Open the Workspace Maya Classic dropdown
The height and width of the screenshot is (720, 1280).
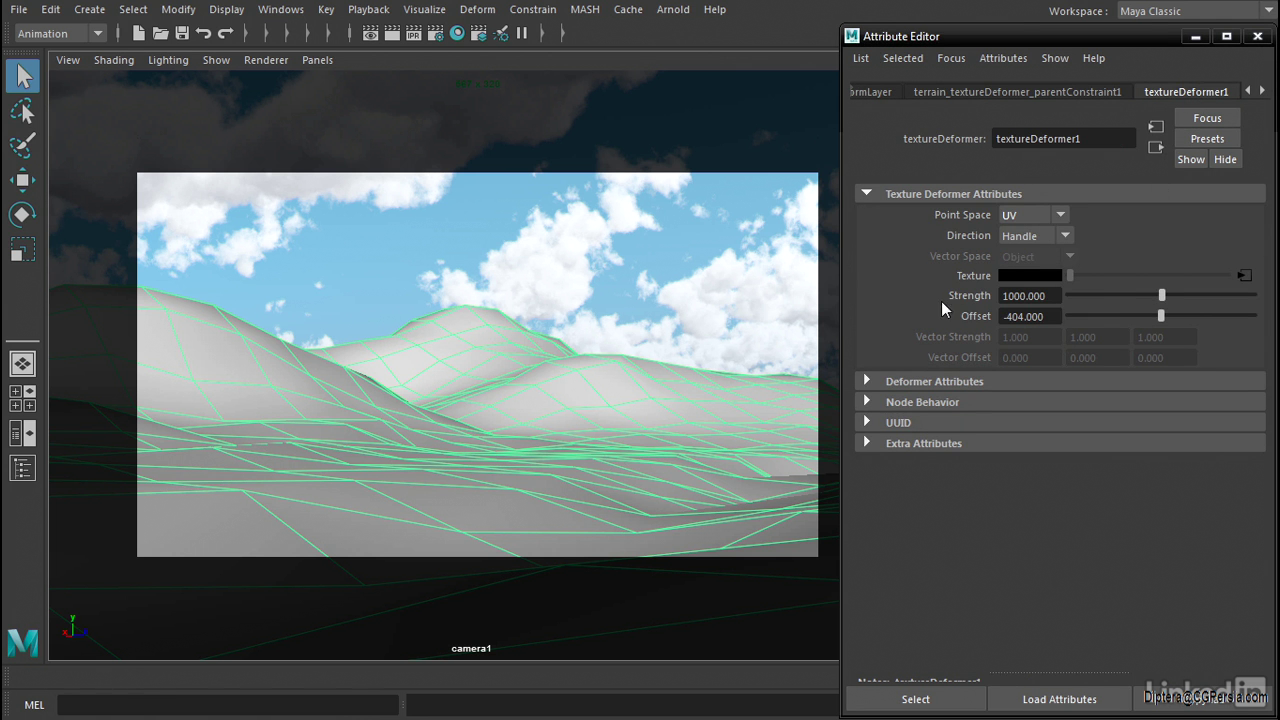coord(1195,11)
